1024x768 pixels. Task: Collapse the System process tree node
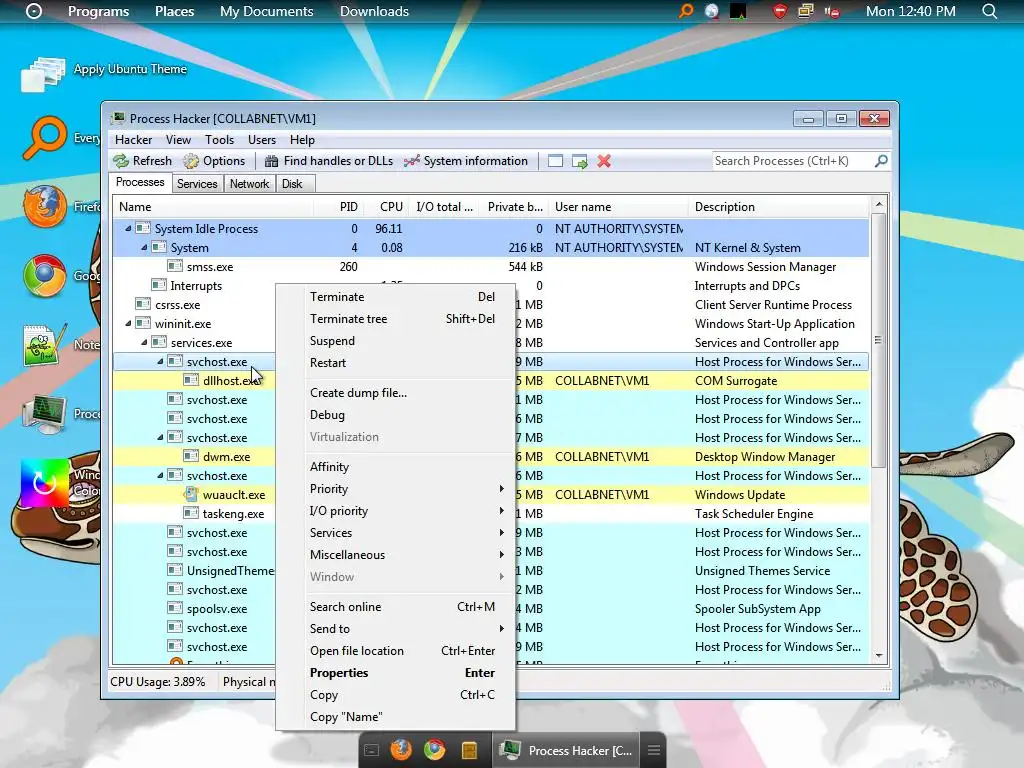144,248
